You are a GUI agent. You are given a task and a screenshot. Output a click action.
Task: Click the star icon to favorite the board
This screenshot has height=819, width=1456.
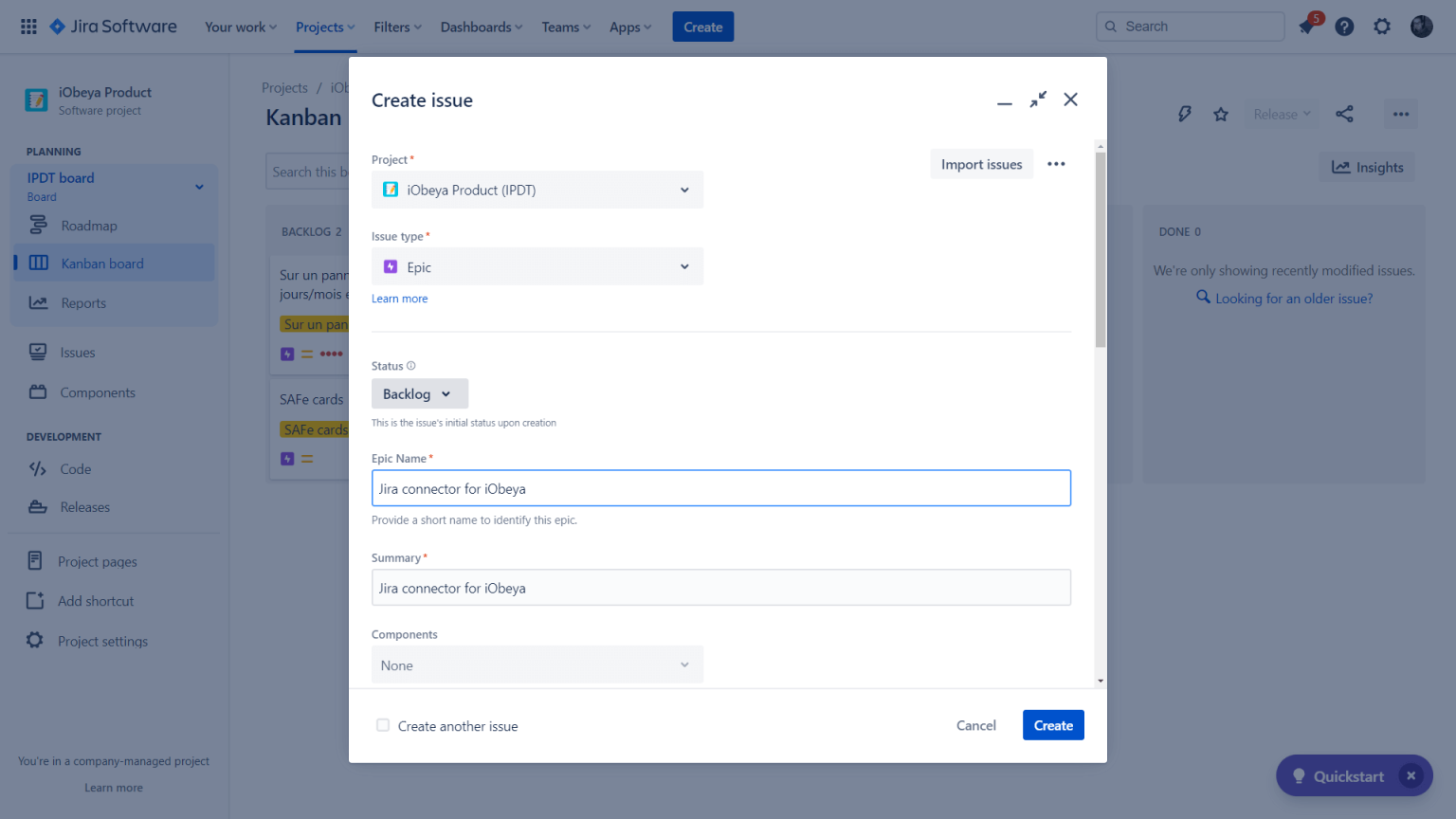[x=1221, y=115]
